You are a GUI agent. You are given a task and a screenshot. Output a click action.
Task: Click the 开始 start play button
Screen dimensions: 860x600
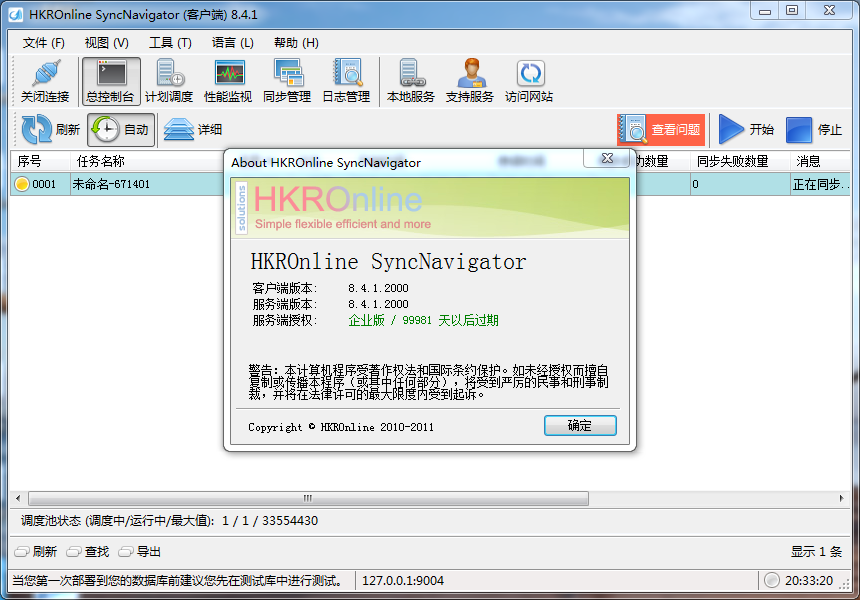[x=746, y=129]
